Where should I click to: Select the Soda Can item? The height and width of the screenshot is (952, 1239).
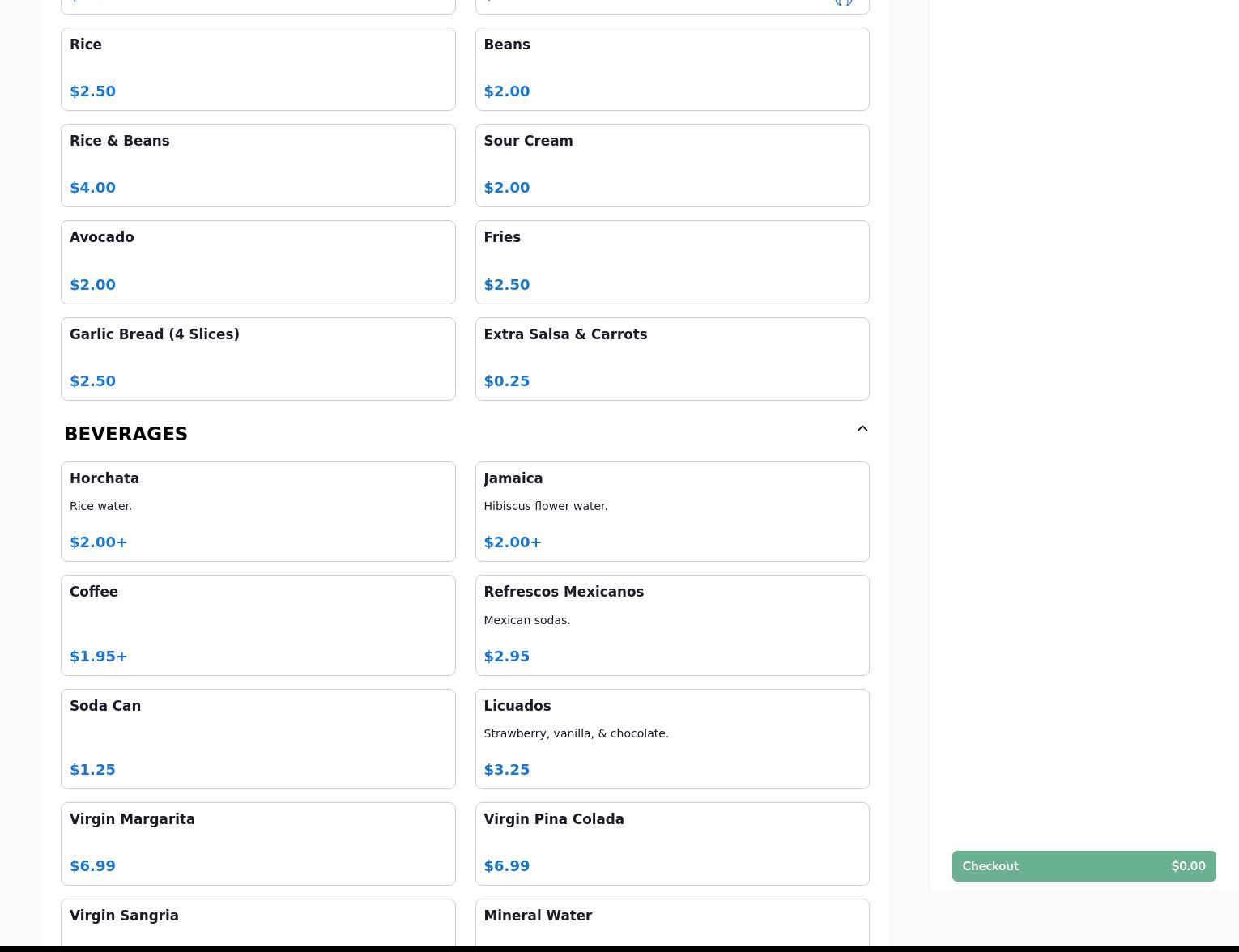[258, 739]
